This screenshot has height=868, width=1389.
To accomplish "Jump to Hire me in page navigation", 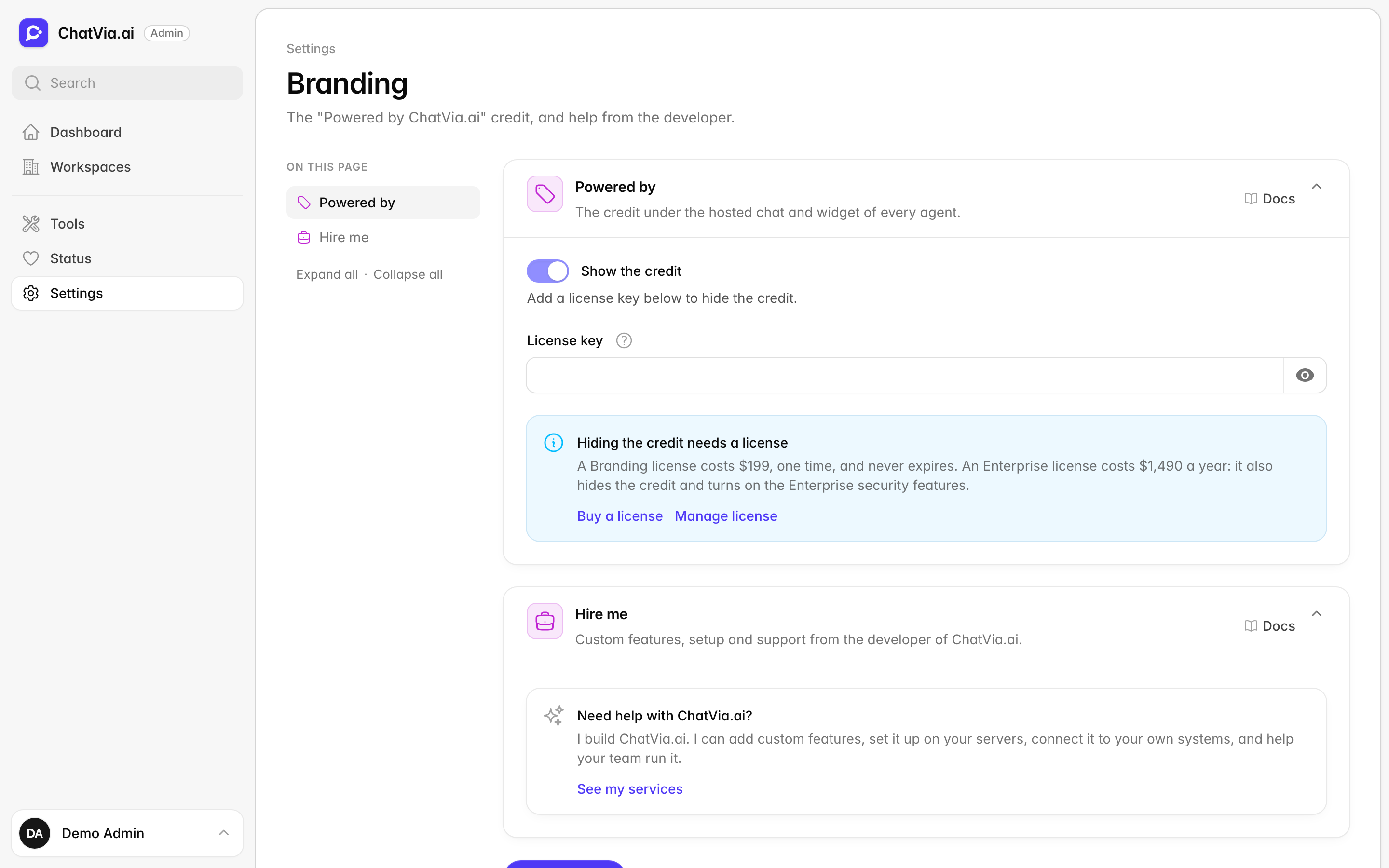I will coord(383,237).
